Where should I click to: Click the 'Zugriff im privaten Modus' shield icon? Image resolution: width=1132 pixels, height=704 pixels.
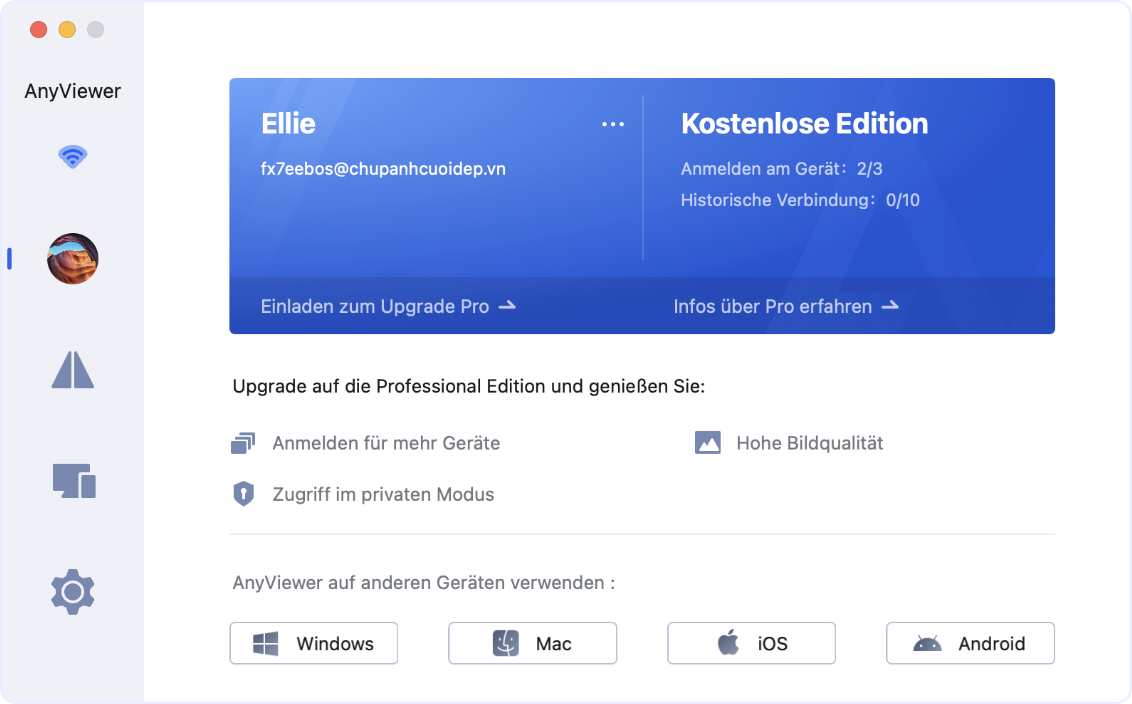243,494
